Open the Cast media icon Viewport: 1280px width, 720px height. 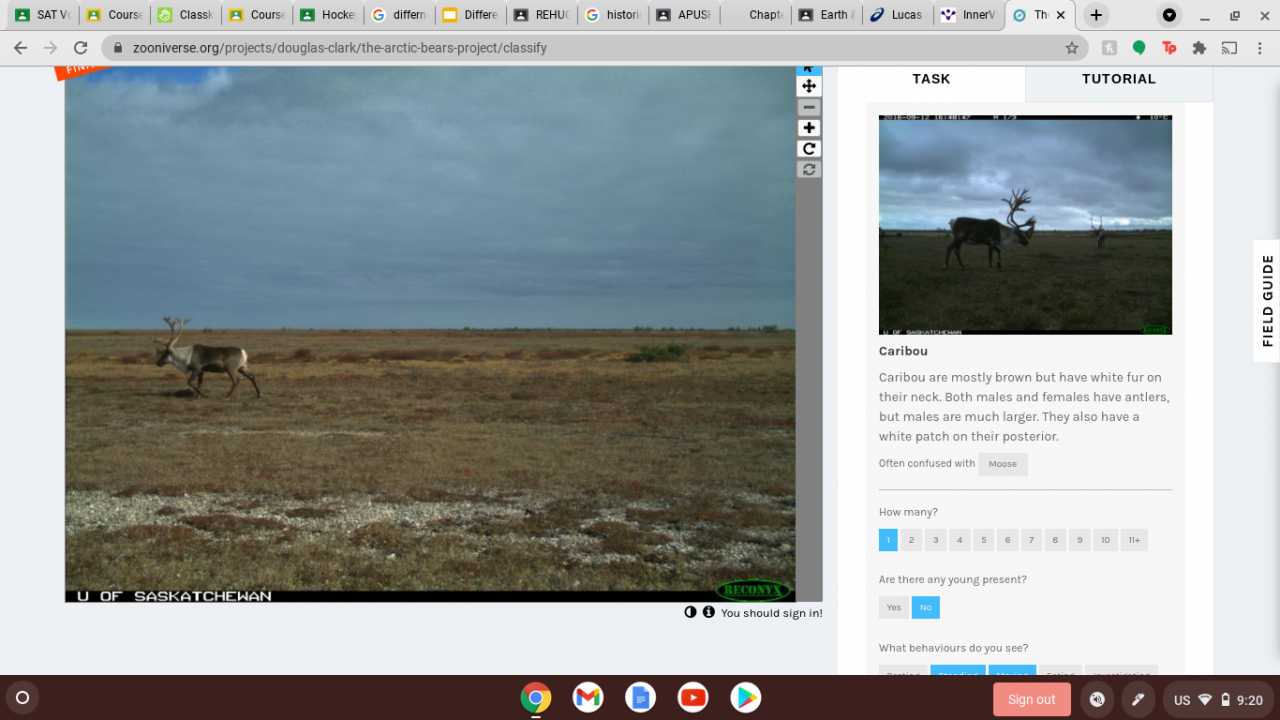1229,48
